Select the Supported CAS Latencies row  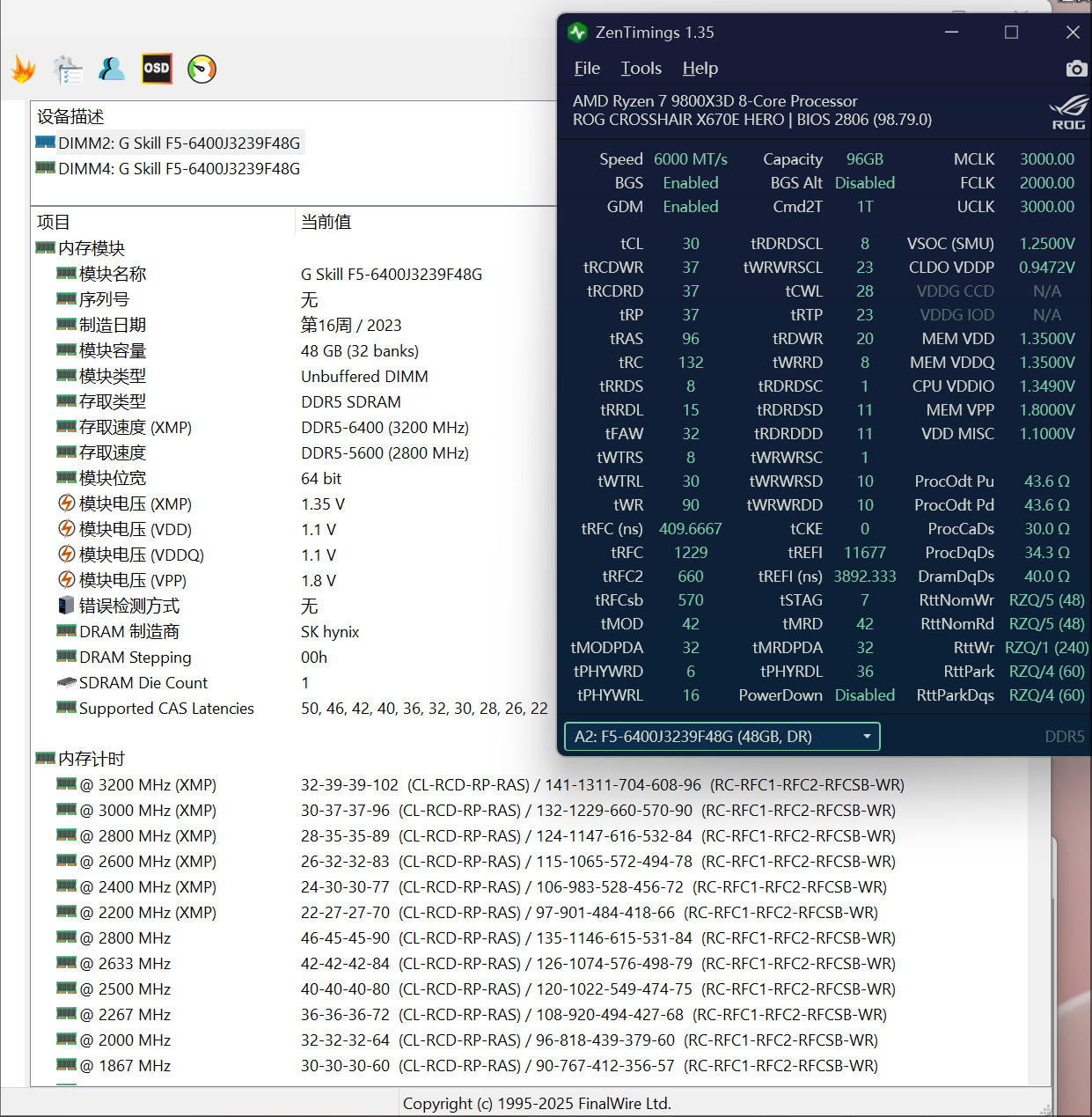(x=166, y=709)
